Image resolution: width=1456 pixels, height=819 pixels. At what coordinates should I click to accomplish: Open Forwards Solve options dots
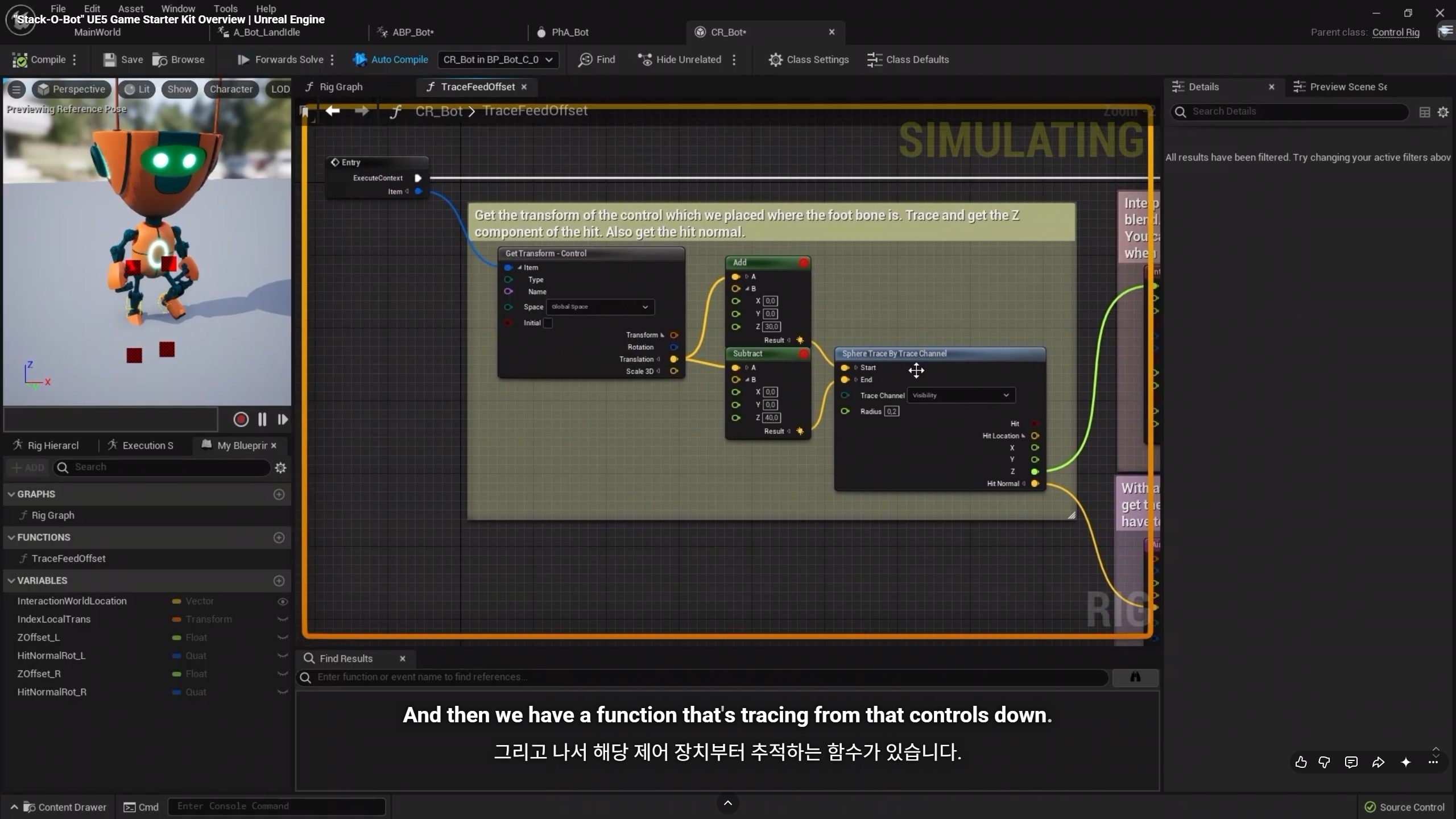pos(332,60)
